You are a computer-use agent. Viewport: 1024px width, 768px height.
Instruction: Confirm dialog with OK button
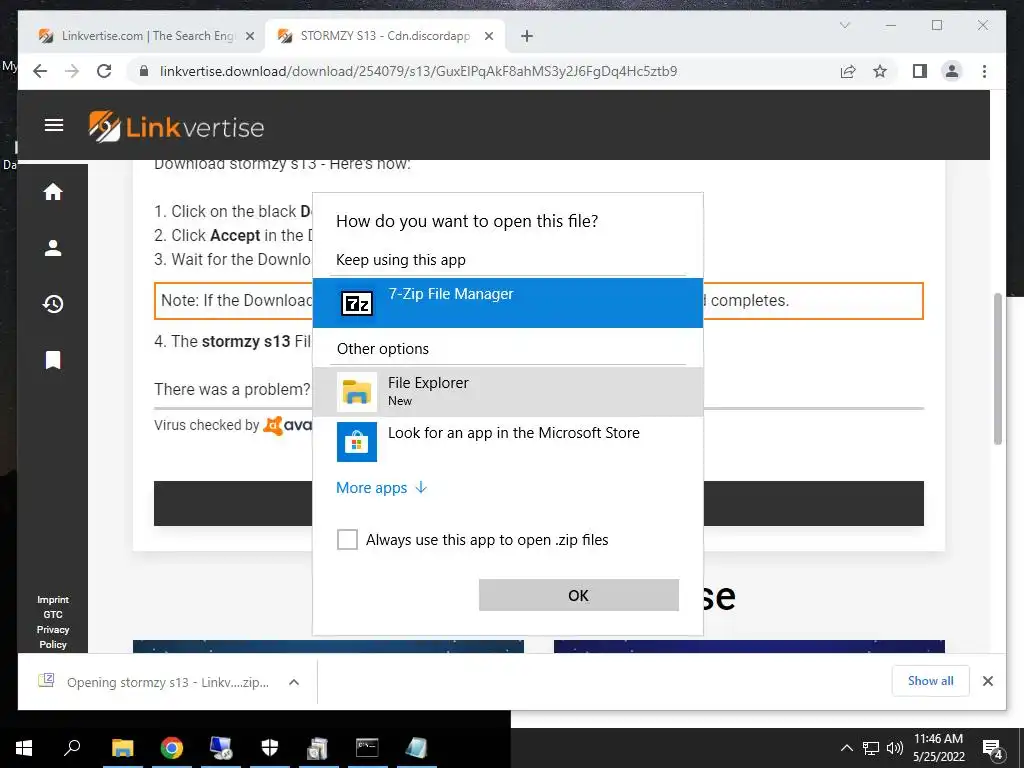point(579,595)
